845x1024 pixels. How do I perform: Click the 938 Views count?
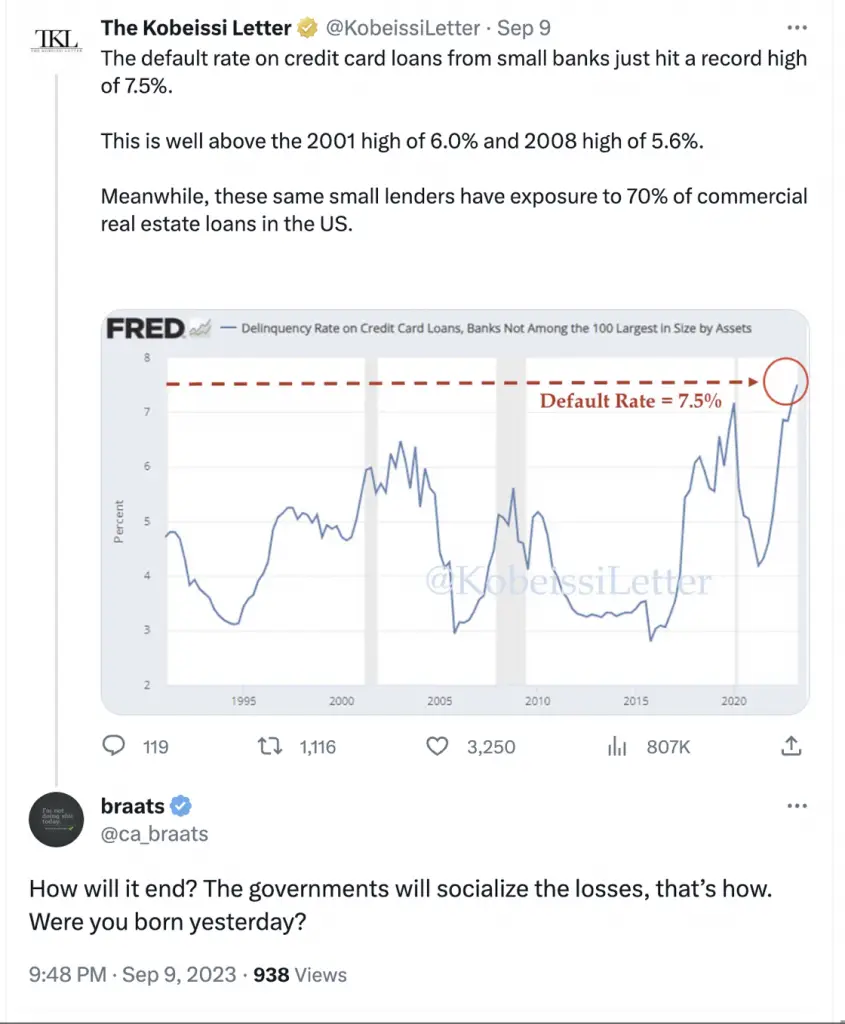pos(300,974)
